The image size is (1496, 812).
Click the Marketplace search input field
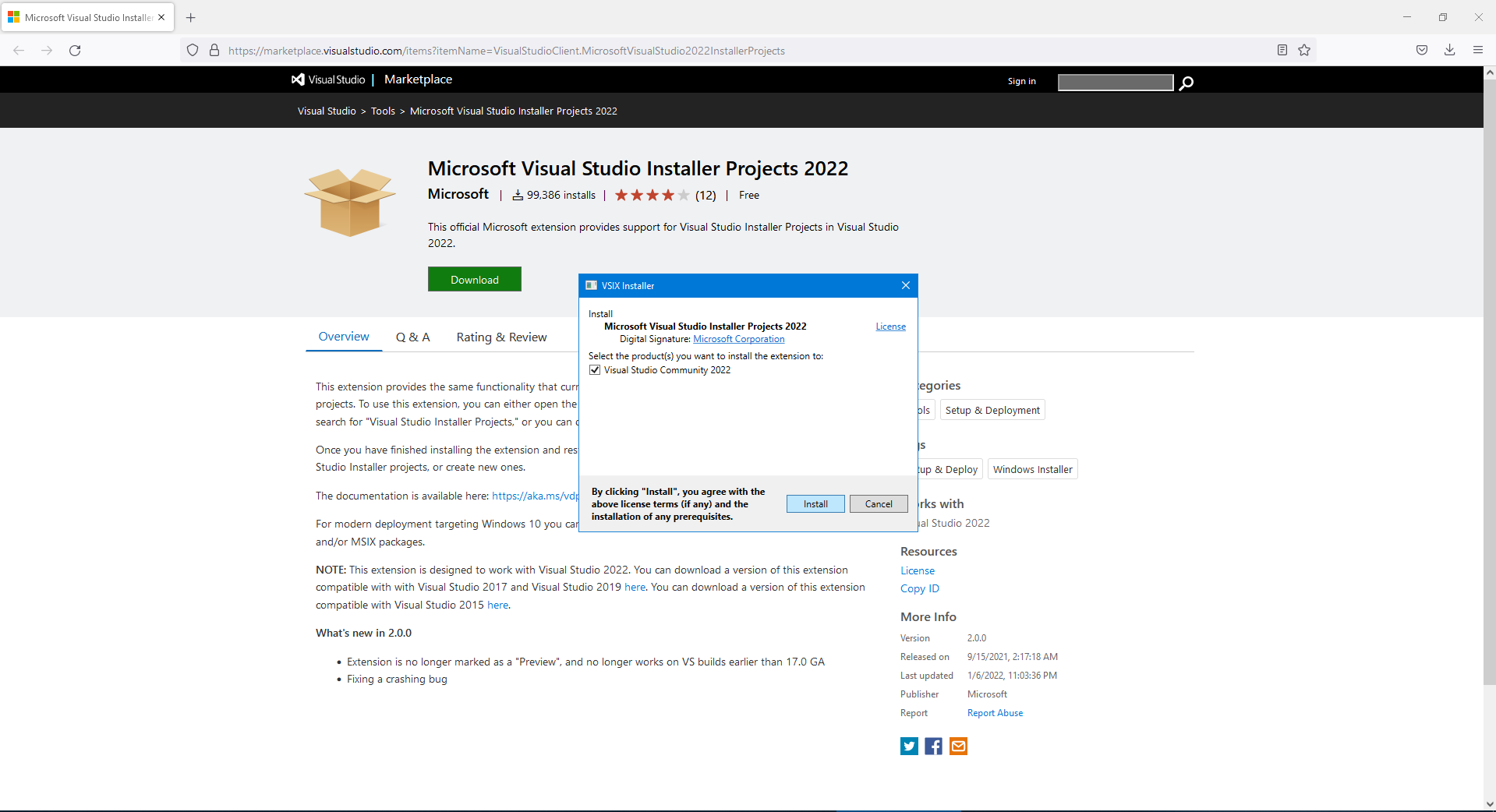1116,83
